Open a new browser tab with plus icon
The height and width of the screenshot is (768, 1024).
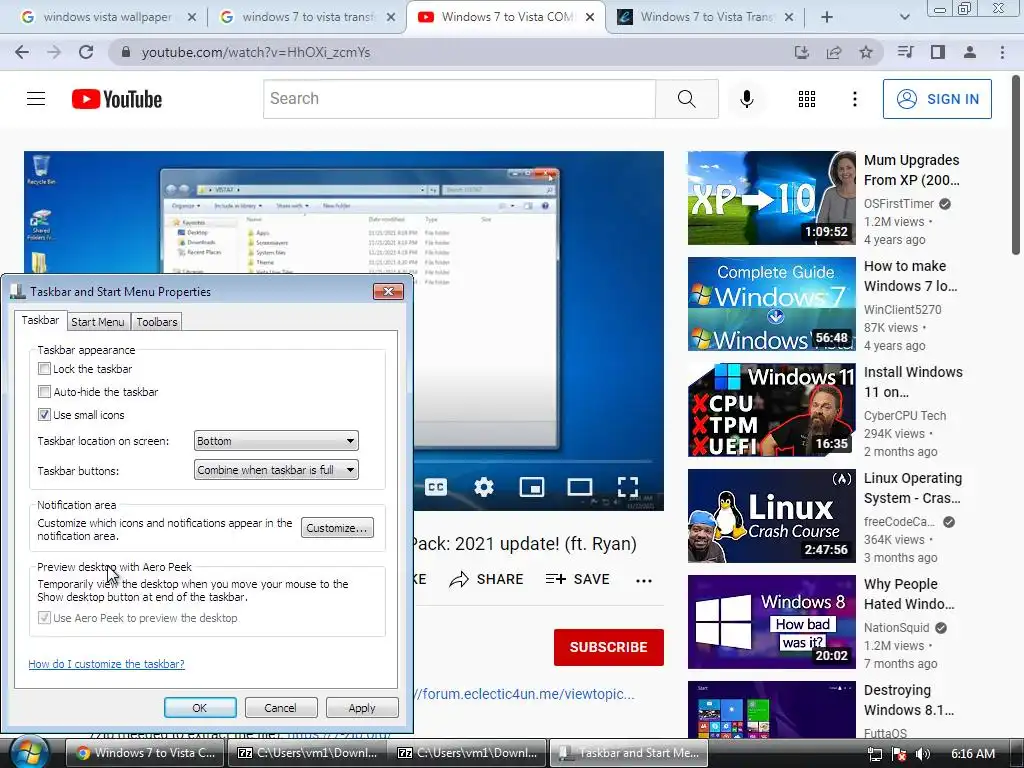coord(827,17)
